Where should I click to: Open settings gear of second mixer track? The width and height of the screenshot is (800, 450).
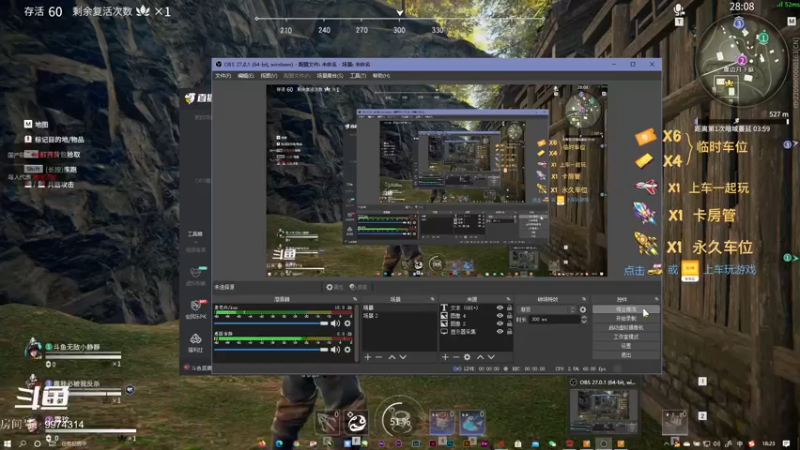[x=347, y=349]
